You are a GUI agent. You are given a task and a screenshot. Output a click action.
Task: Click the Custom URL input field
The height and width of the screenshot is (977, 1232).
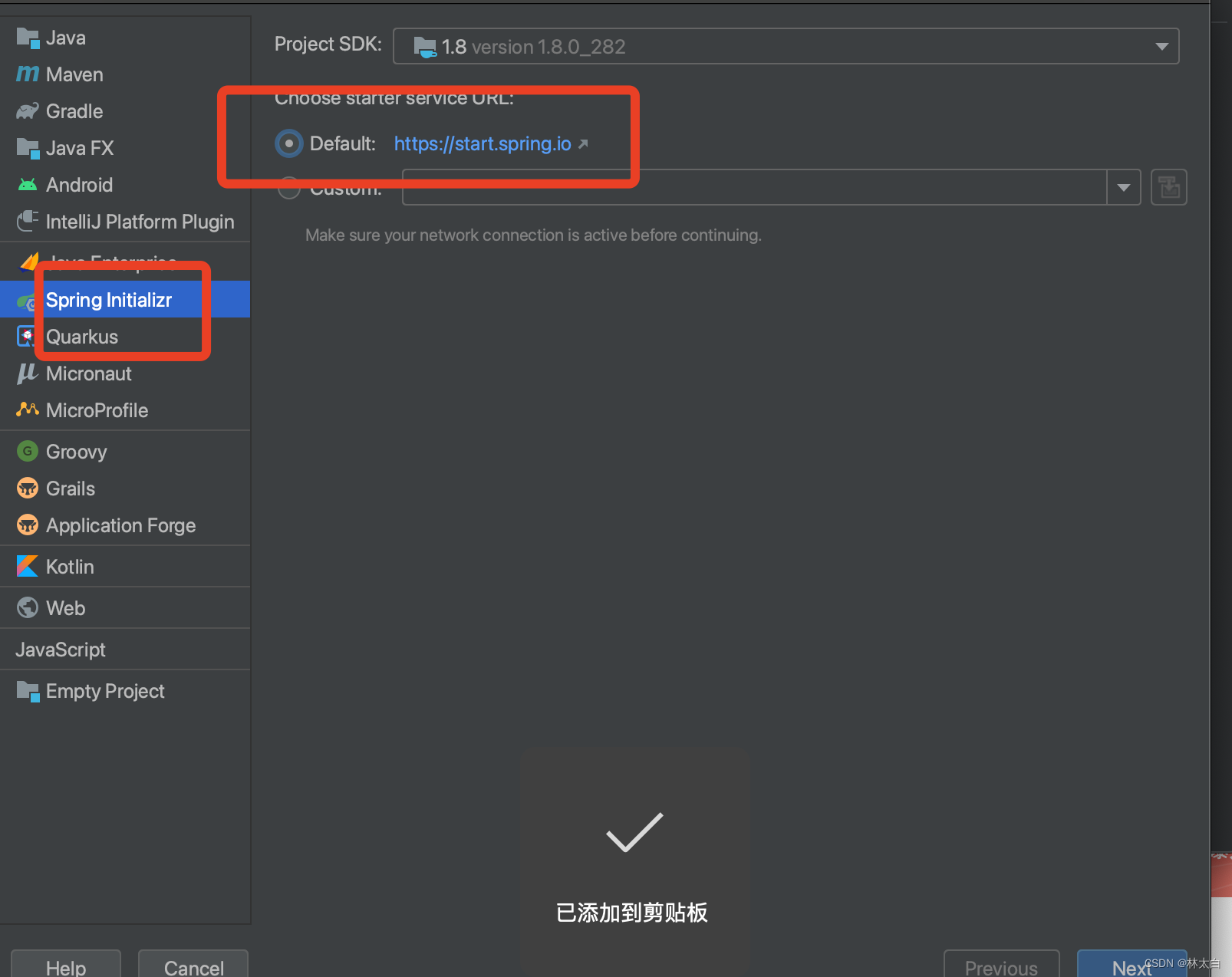click(x=755, y=187)
